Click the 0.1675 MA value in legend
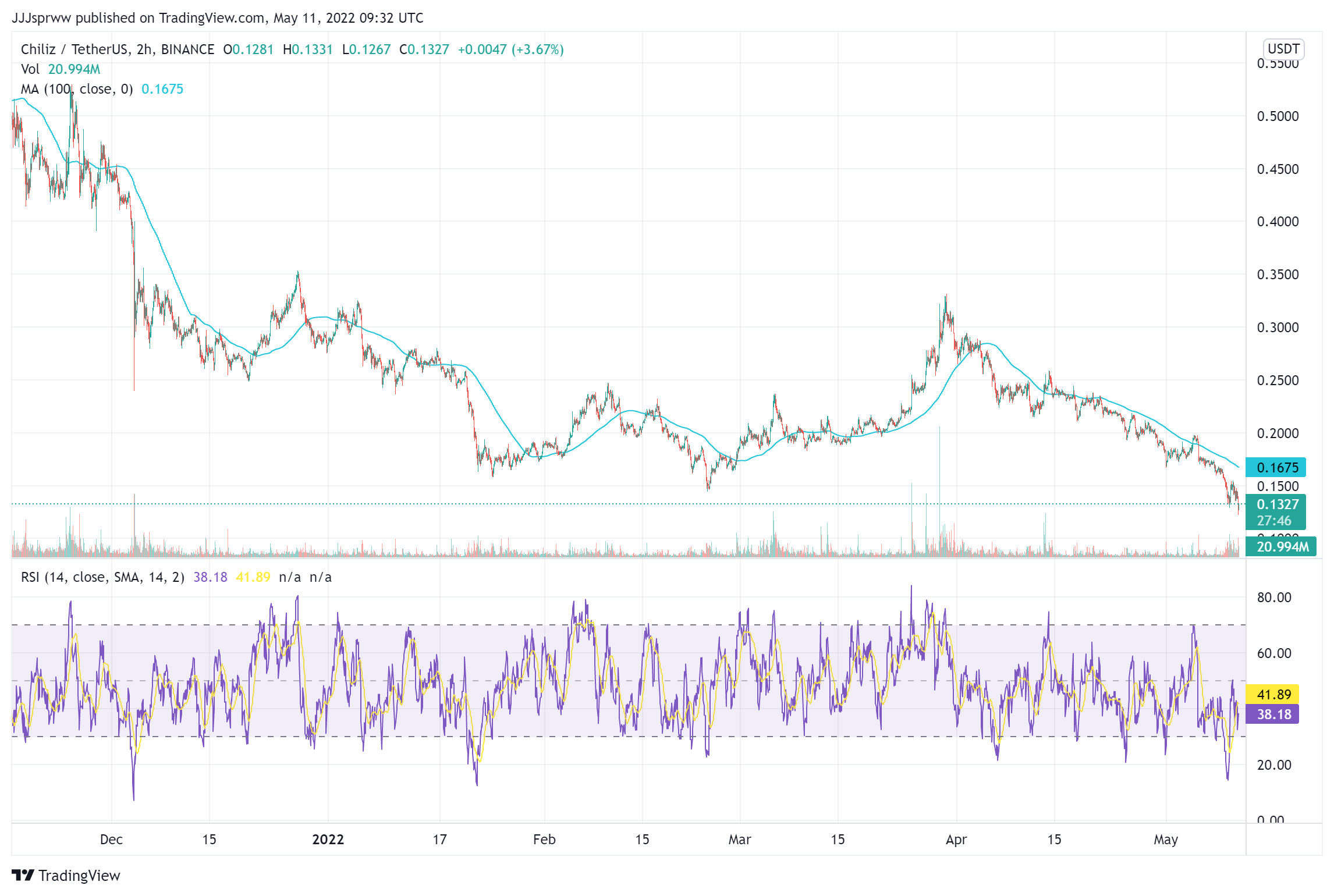Image resolution: width=1334 pixels, height=896 pixels. [162, 89]
